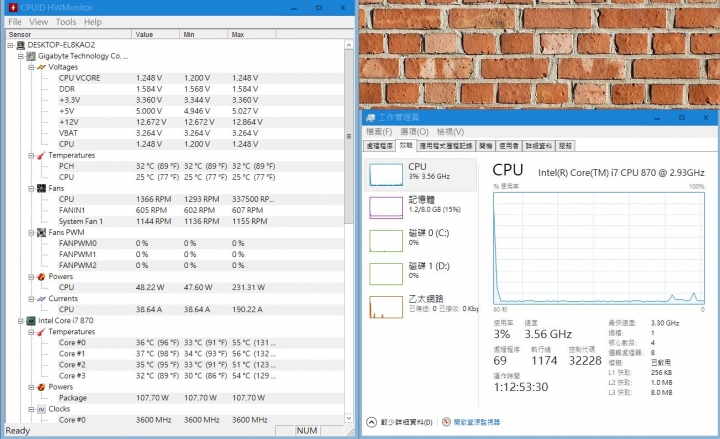Click the computer icon beside DESKTOP-EL8KAO2
Image resolution: width=720 pixels, height=439 pixels.
pos(21,45)
